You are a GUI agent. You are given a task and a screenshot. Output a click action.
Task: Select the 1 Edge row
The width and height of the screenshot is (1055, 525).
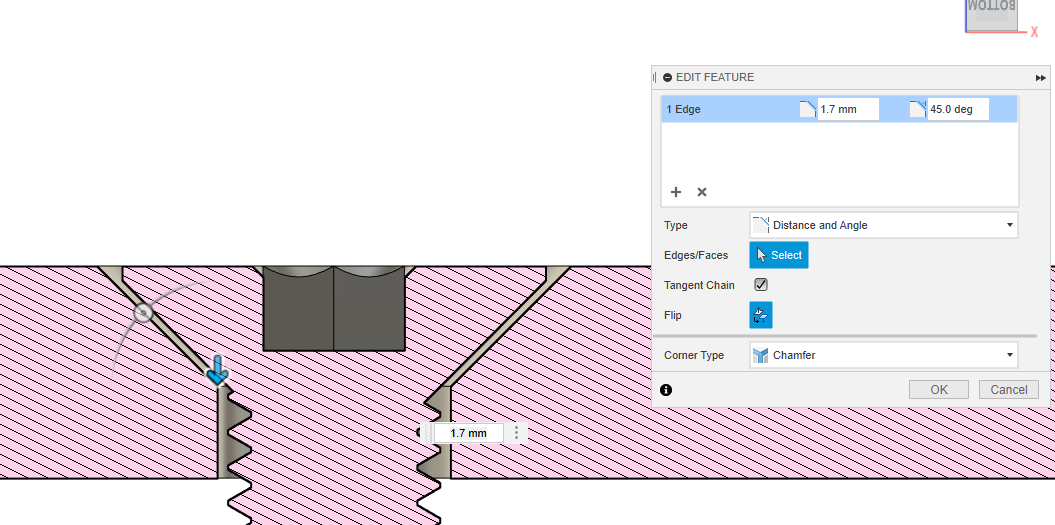tap(840, 109)
